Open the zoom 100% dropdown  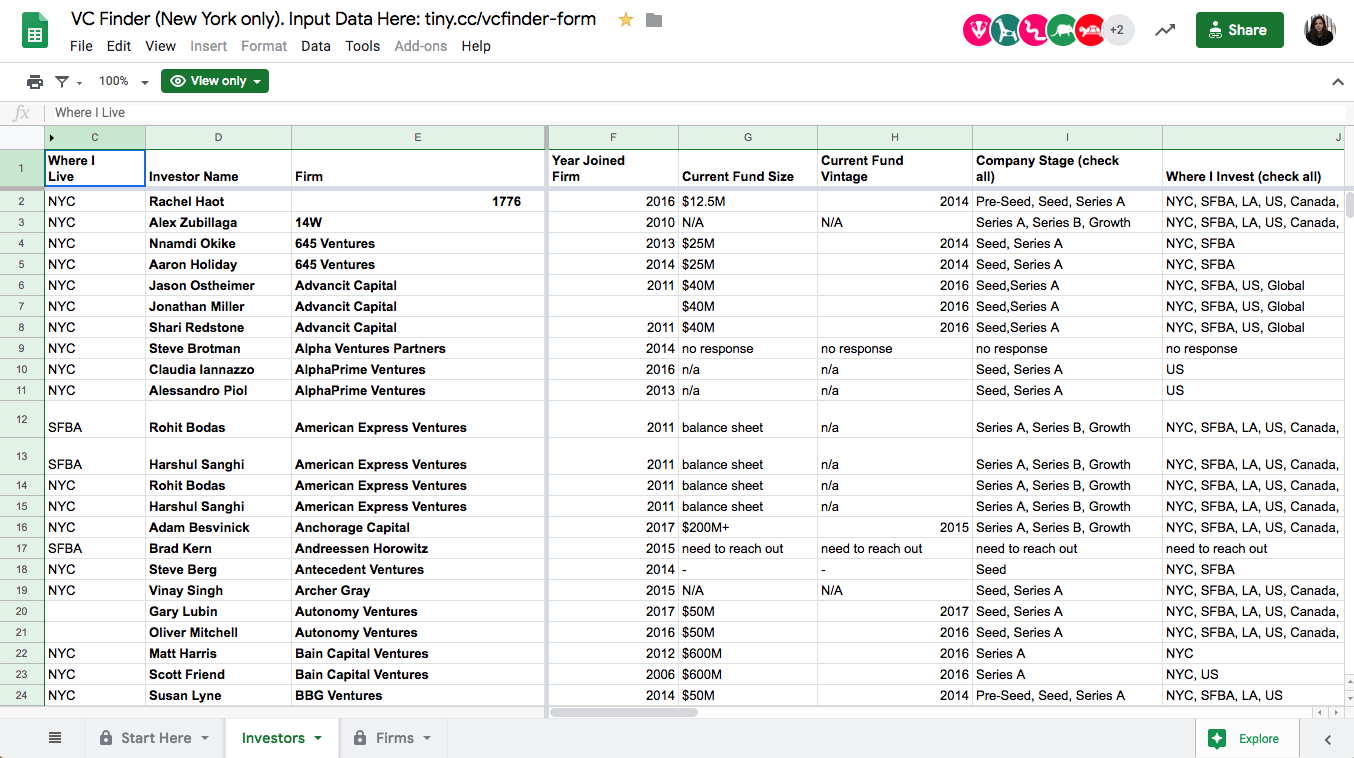(124, 81)
